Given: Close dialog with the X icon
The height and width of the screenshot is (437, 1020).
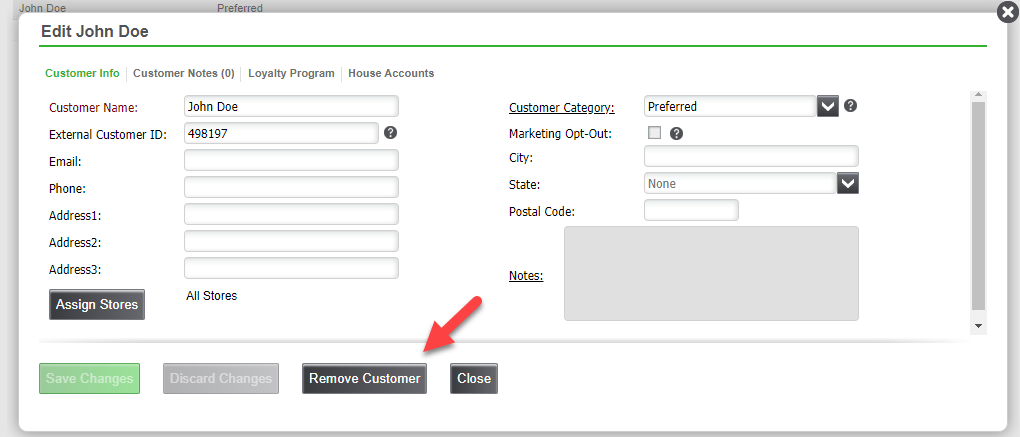Looking at the screenshot, I should click(1008, 12).
